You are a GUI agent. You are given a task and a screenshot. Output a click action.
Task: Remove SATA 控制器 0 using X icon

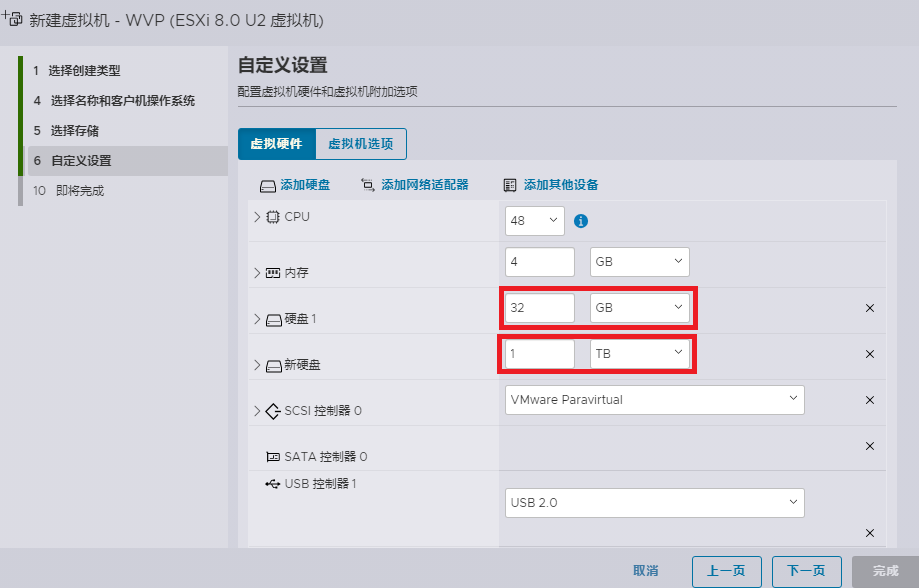[869, 446]
